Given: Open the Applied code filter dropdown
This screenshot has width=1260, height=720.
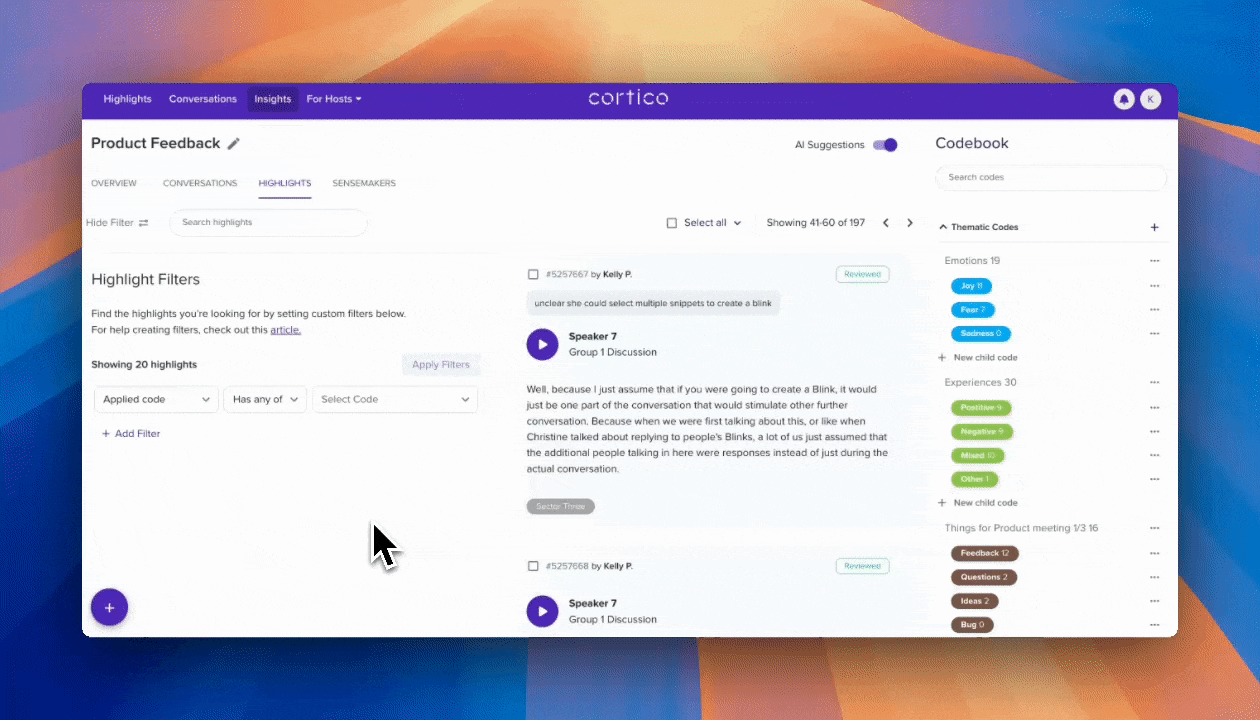Looking at the screenshot, I should [x=157, y=399].
